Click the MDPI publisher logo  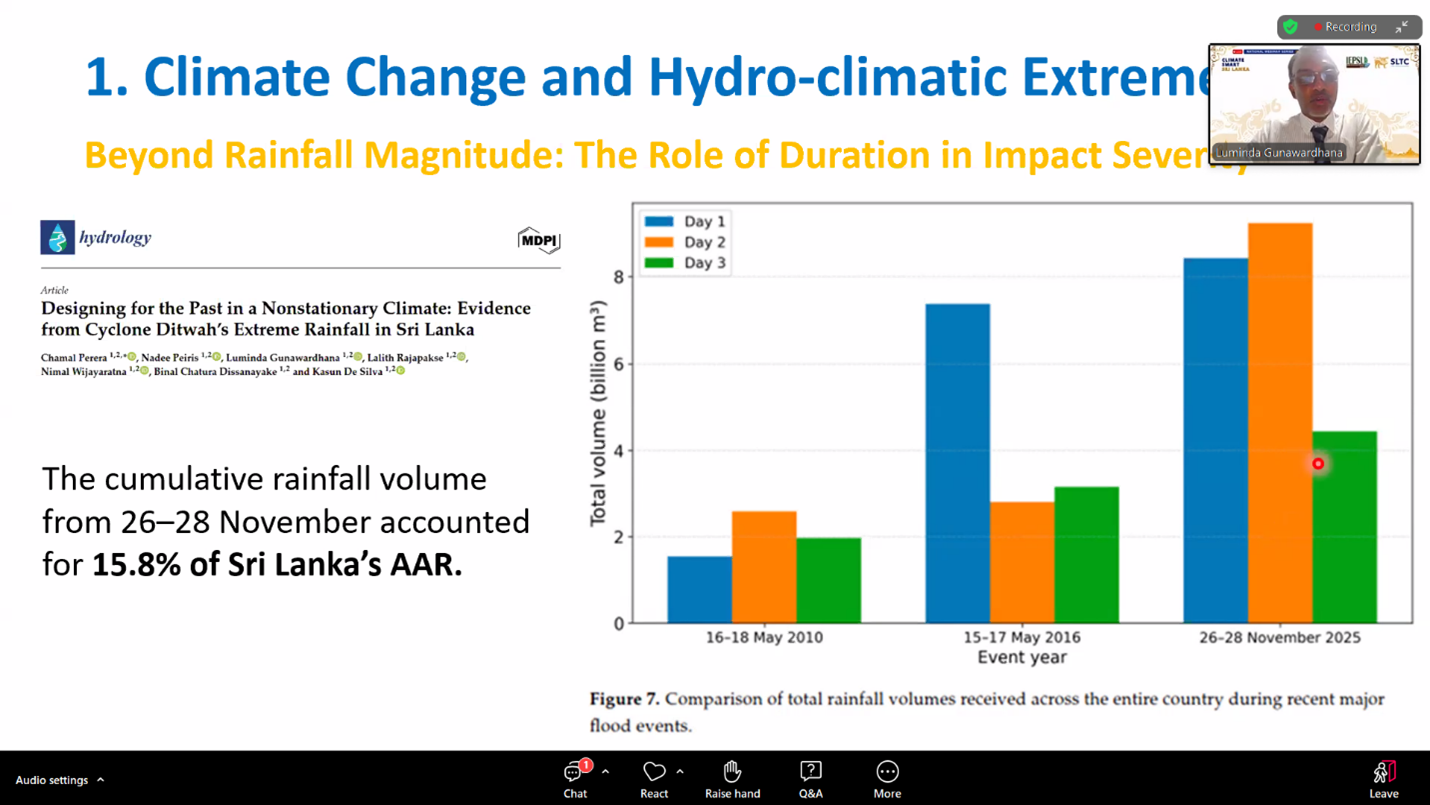pyautogui.click(x=538, y=240)
